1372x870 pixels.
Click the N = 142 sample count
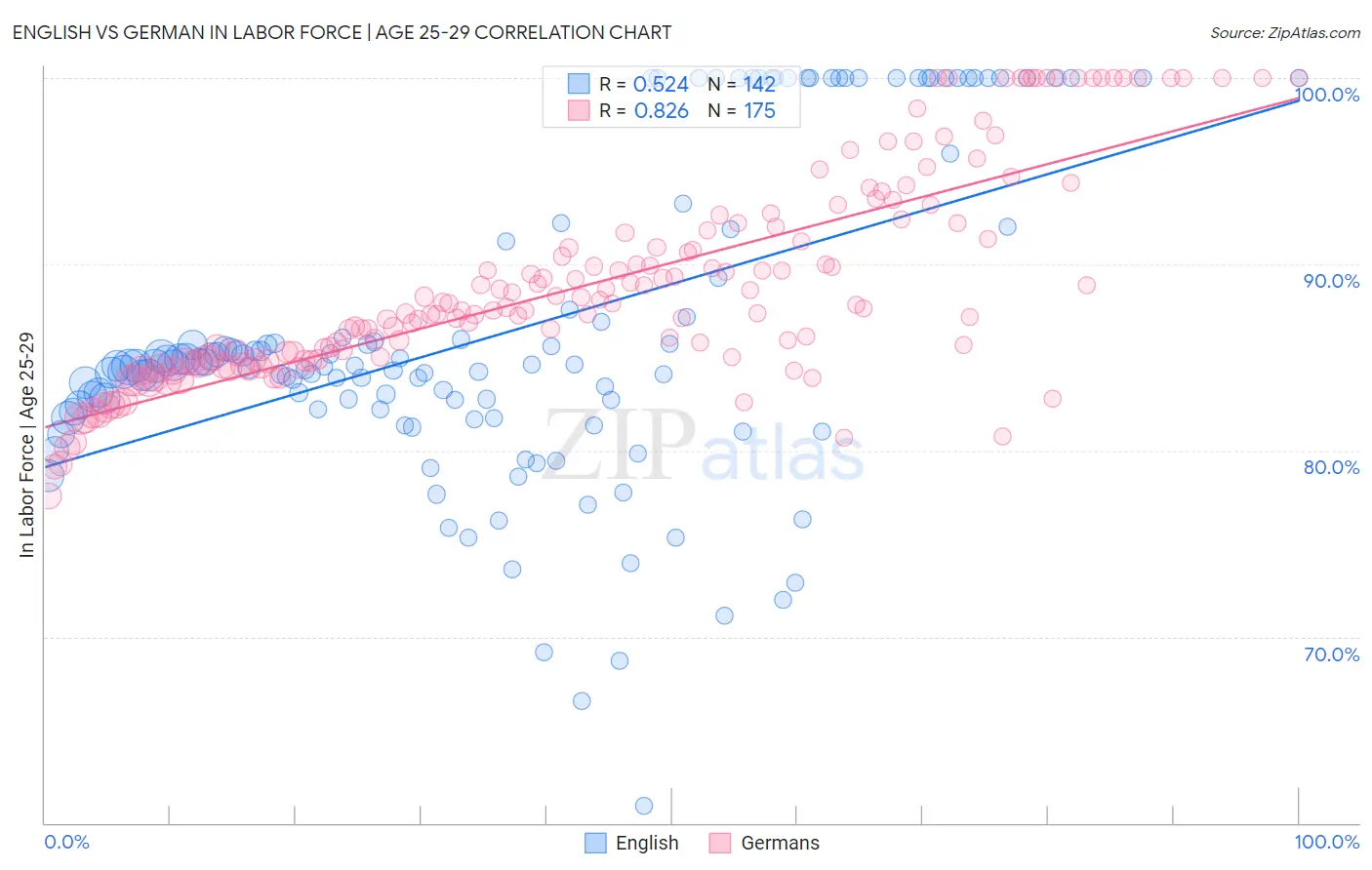pyautogui.click(x=742, y=84)
